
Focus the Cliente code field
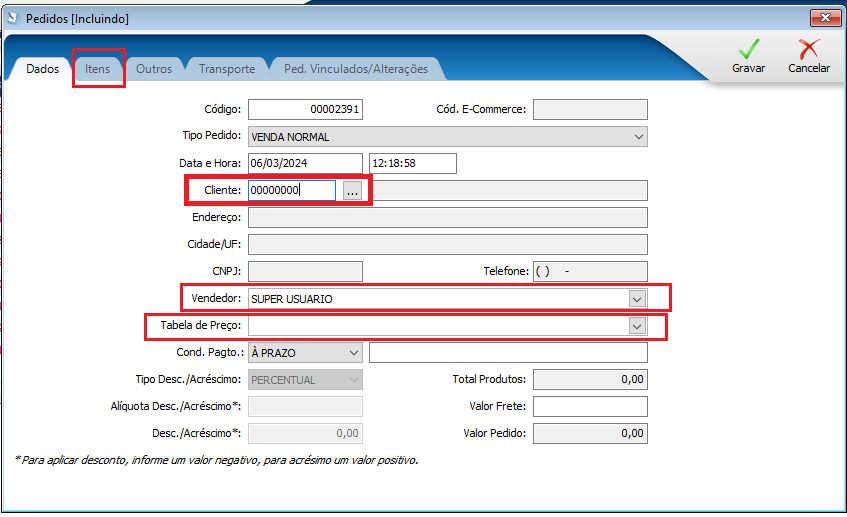point(292,190)
